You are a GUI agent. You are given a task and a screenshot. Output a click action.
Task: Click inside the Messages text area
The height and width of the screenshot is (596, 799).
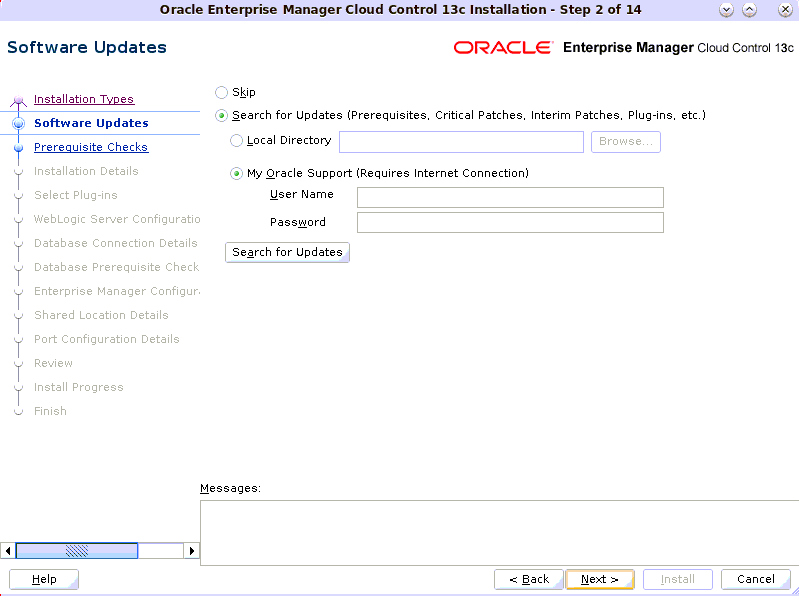point(499,533)
